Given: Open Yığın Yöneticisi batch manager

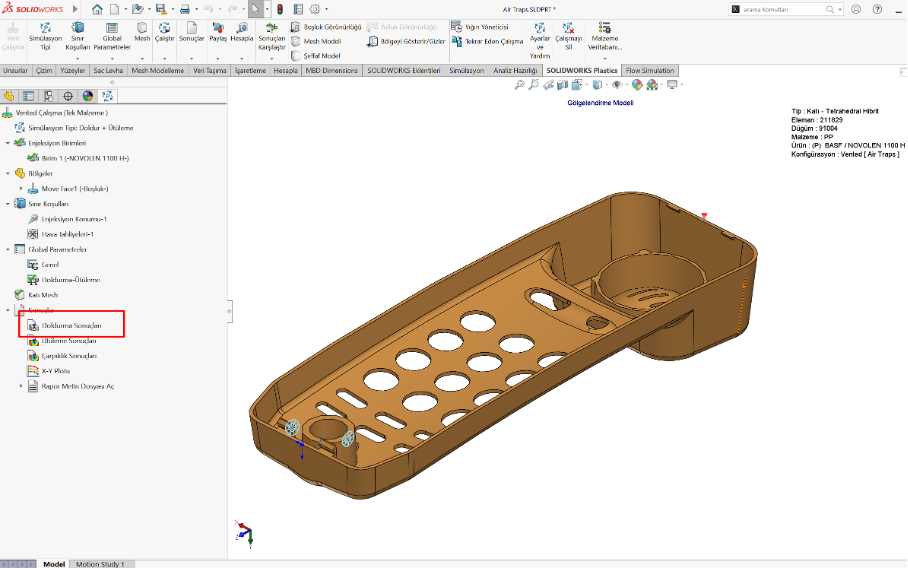Looking at the screenshot, I should coord(479,27).
